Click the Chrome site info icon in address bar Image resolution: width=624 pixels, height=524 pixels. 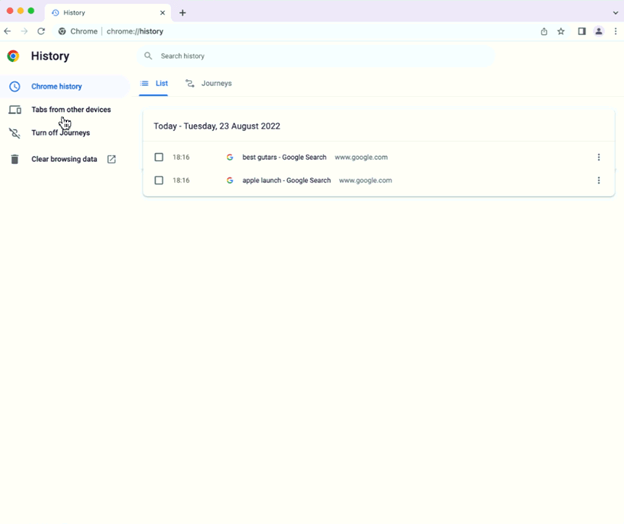(62, 31)
